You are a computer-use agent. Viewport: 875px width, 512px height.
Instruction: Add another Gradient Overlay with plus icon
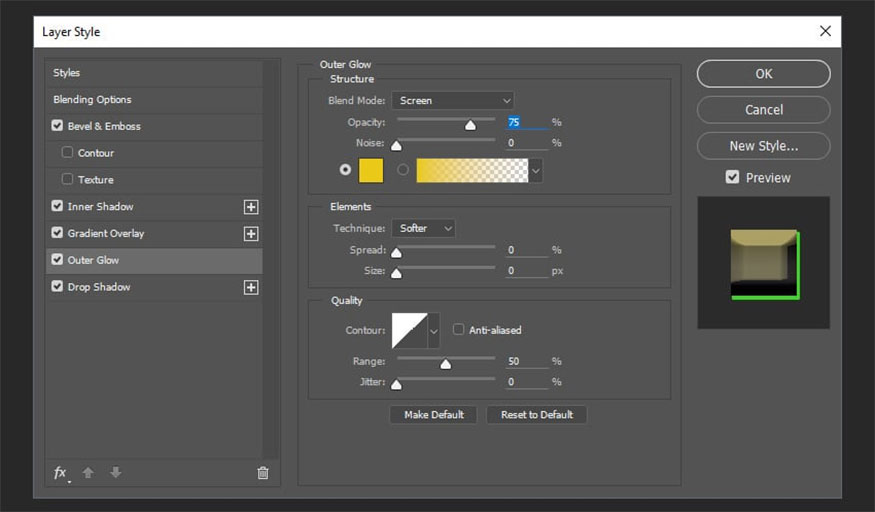click(251, 234)
